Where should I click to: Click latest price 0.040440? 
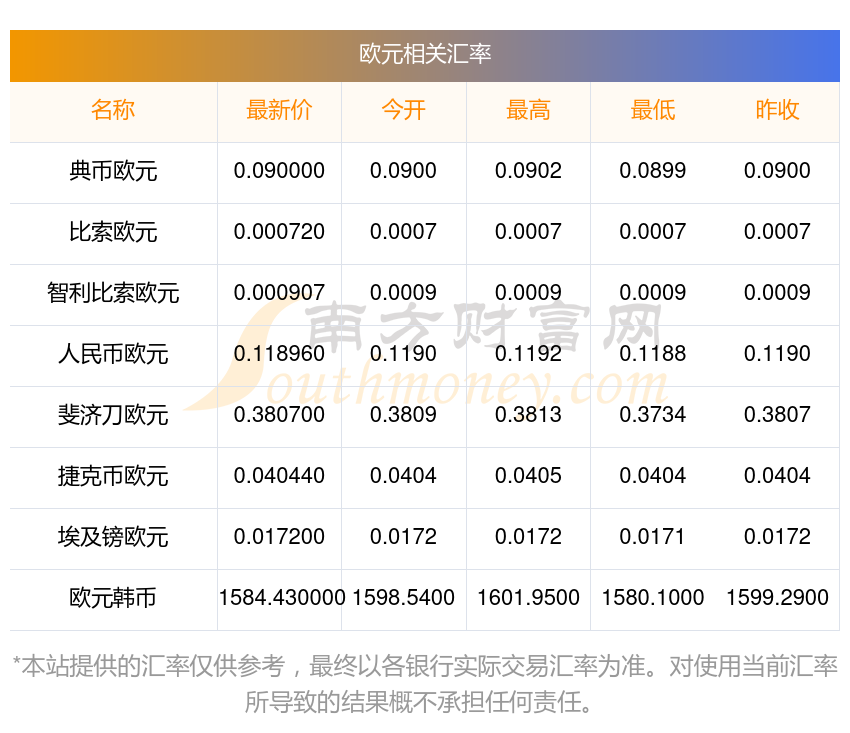pos(279,475)
